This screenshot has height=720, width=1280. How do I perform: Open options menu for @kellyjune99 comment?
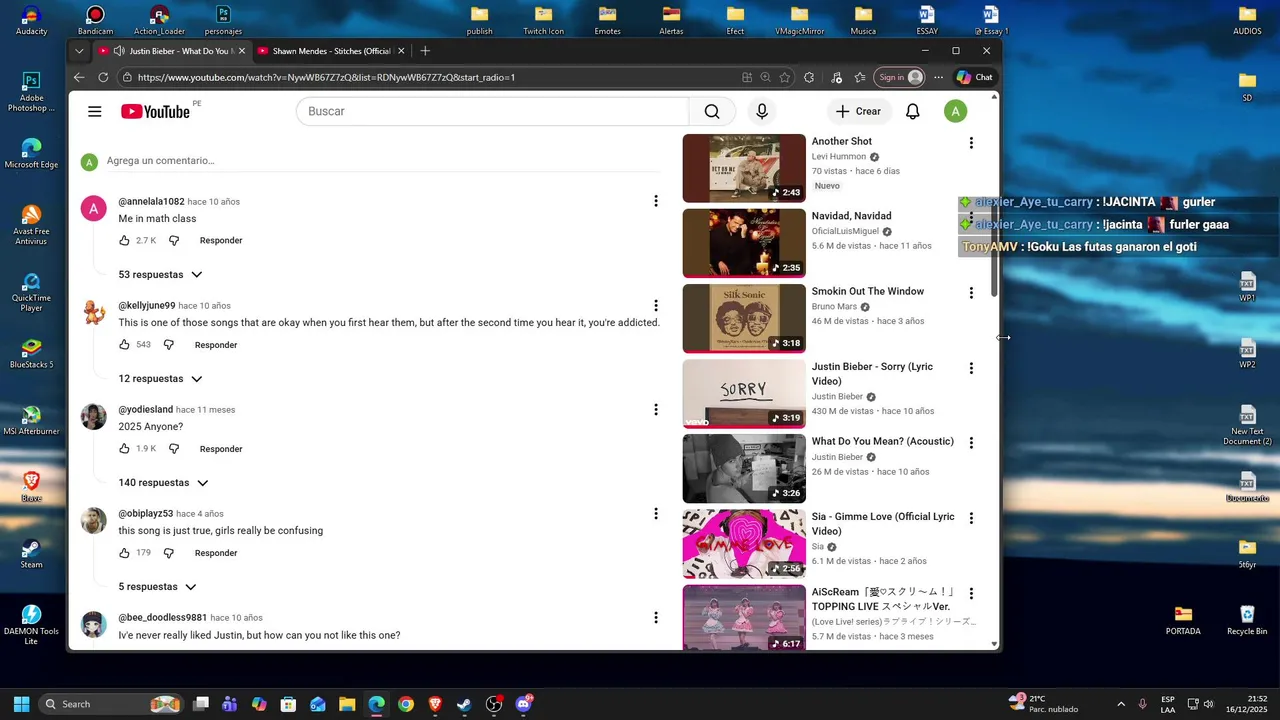(x=656, y=305)
